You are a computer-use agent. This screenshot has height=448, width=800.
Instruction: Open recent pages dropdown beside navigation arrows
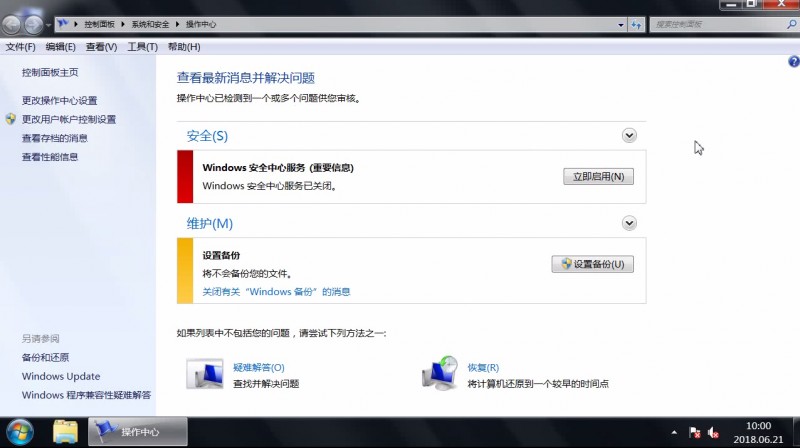click(48, 24)
